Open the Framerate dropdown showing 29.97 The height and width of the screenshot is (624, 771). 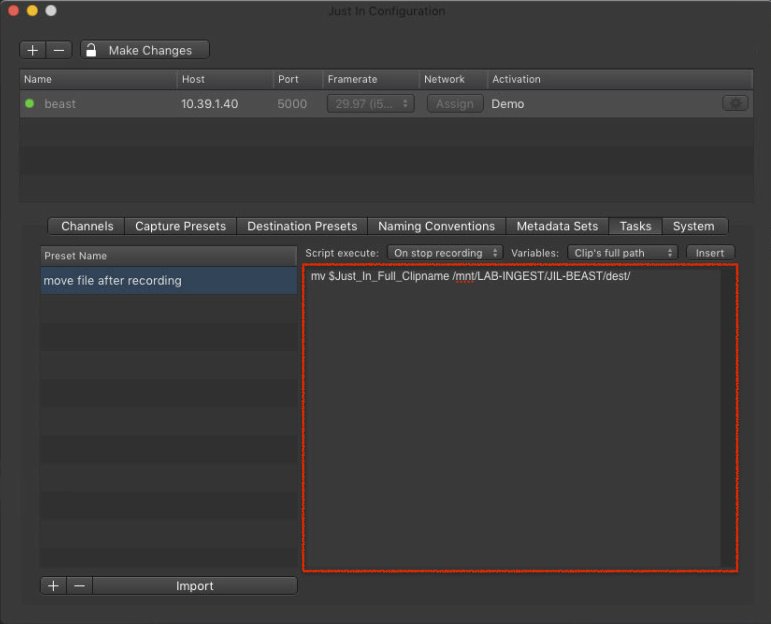pyautogui.click(x=371, y=104)
